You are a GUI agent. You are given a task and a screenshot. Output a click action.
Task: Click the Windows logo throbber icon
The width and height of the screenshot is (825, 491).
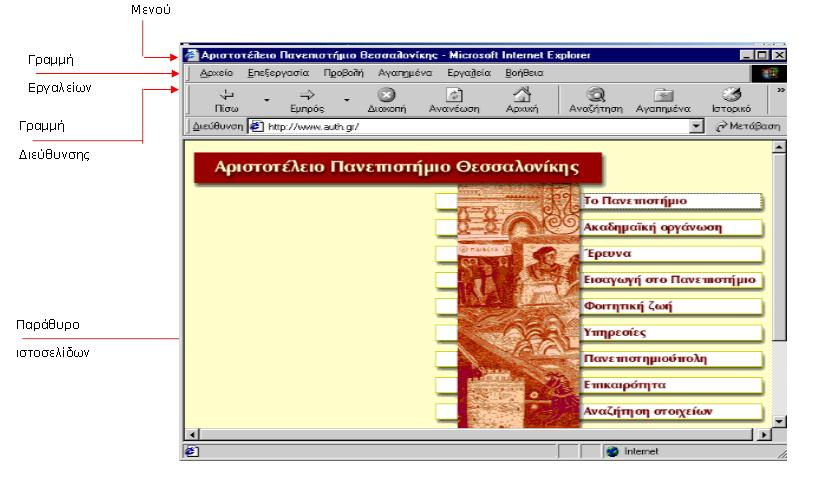[x=769, y=73]
